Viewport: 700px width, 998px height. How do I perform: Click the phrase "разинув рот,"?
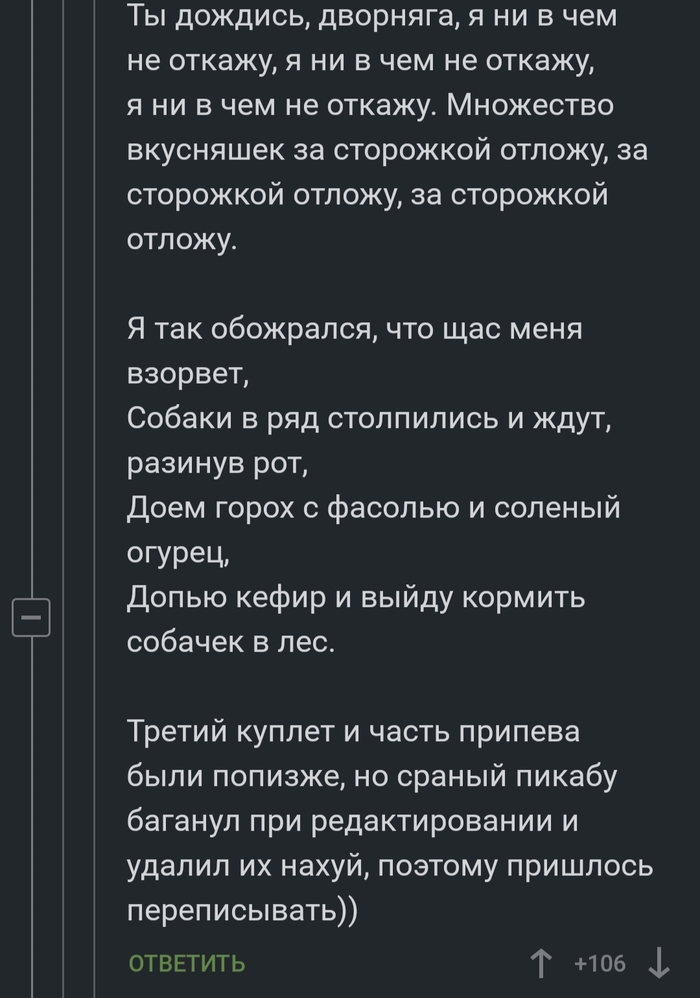pos(220,464)
